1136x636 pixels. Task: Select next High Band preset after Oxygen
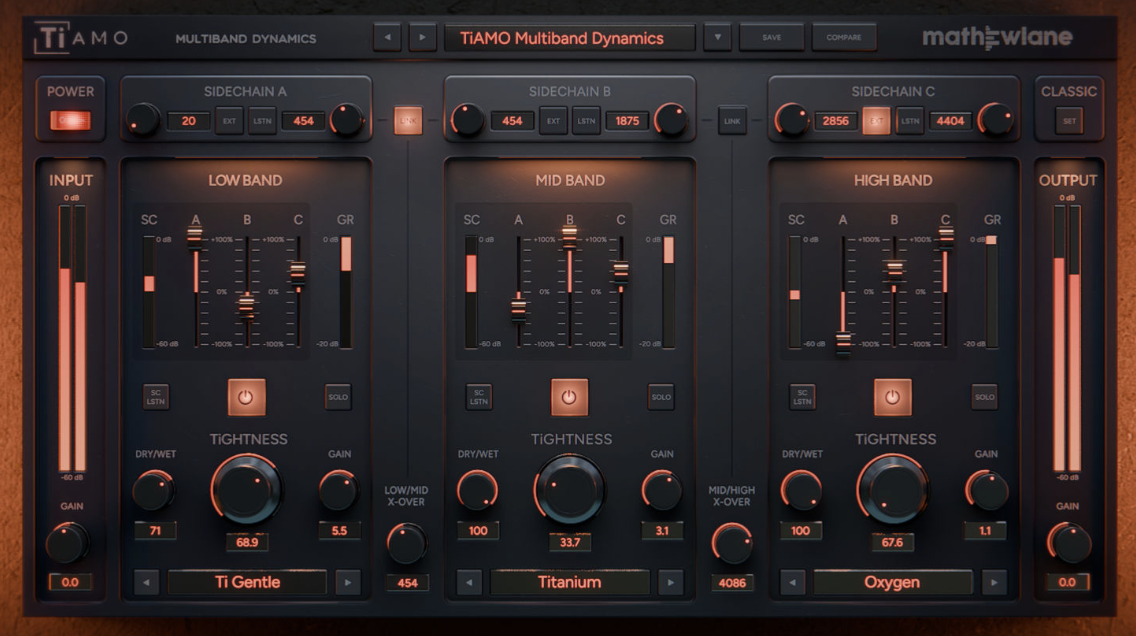(x=994, y=582)
